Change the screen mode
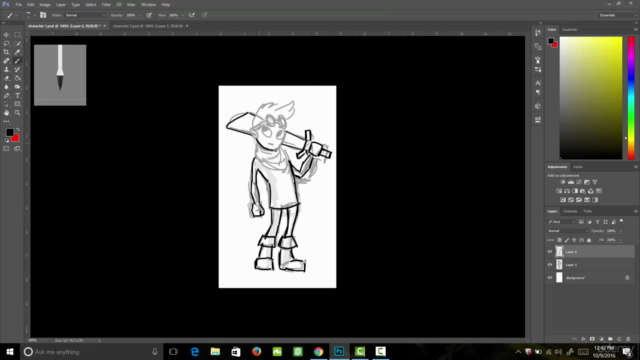640x360 pixels. tap(17, 149)
